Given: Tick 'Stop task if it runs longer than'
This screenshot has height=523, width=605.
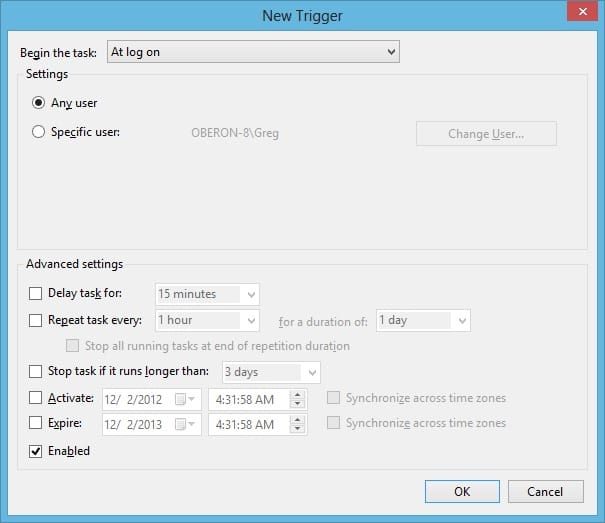Looking at the screenshot, I should point(36,372).
